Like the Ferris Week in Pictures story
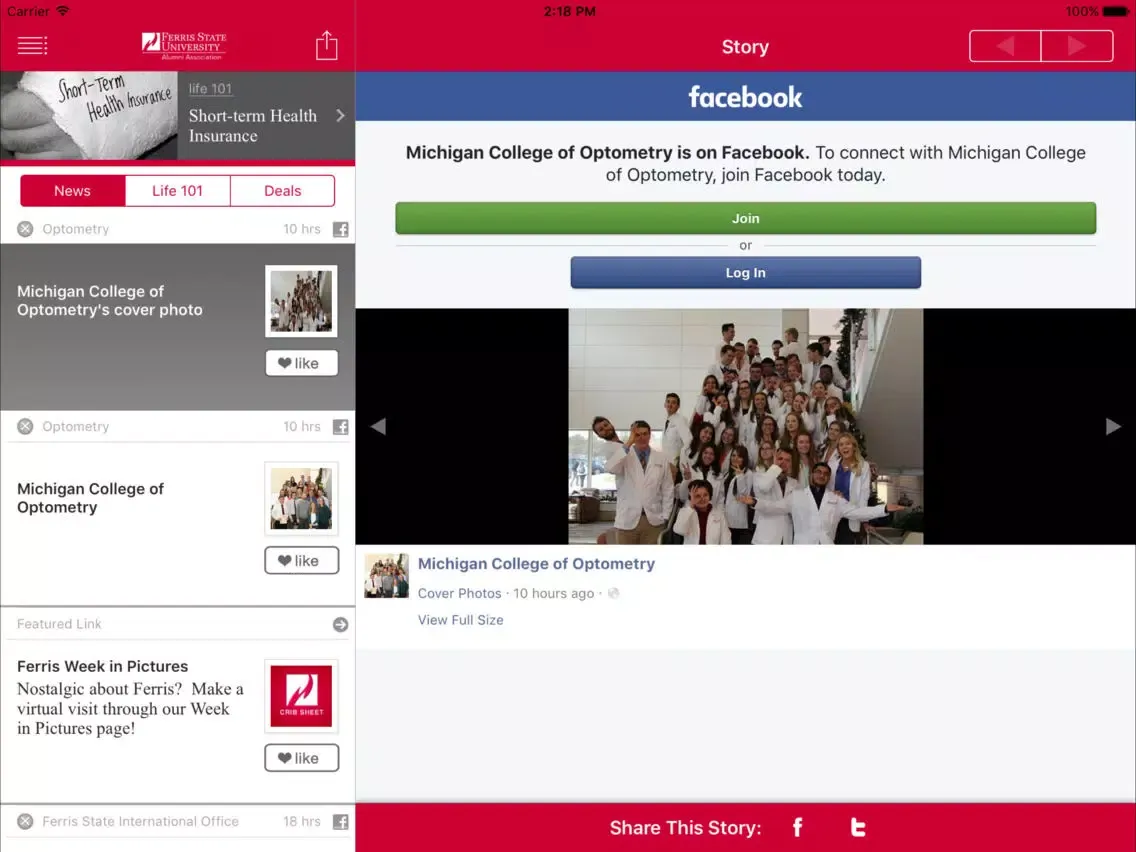This screenshot has height=852, width=1136. [301, 758]
